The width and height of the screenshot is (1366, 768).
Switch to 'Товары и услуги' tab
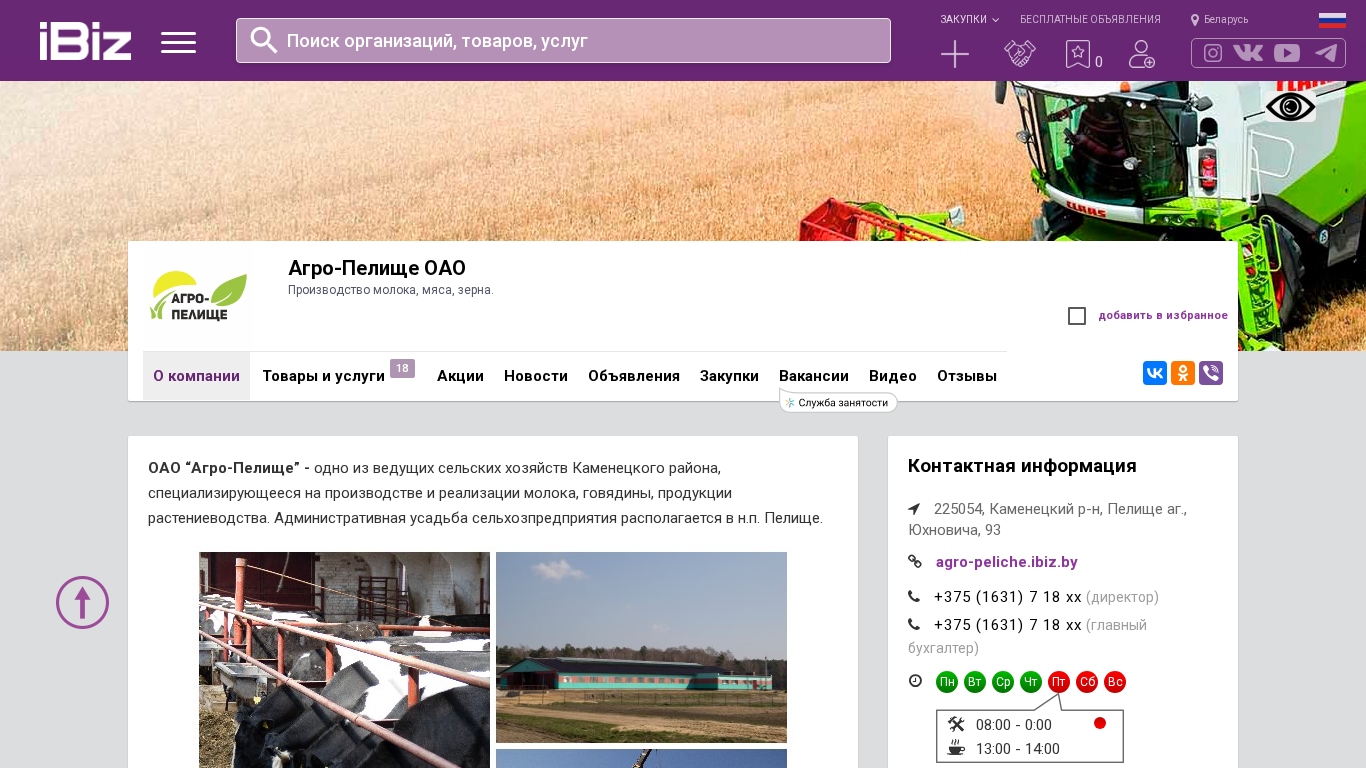323,376
